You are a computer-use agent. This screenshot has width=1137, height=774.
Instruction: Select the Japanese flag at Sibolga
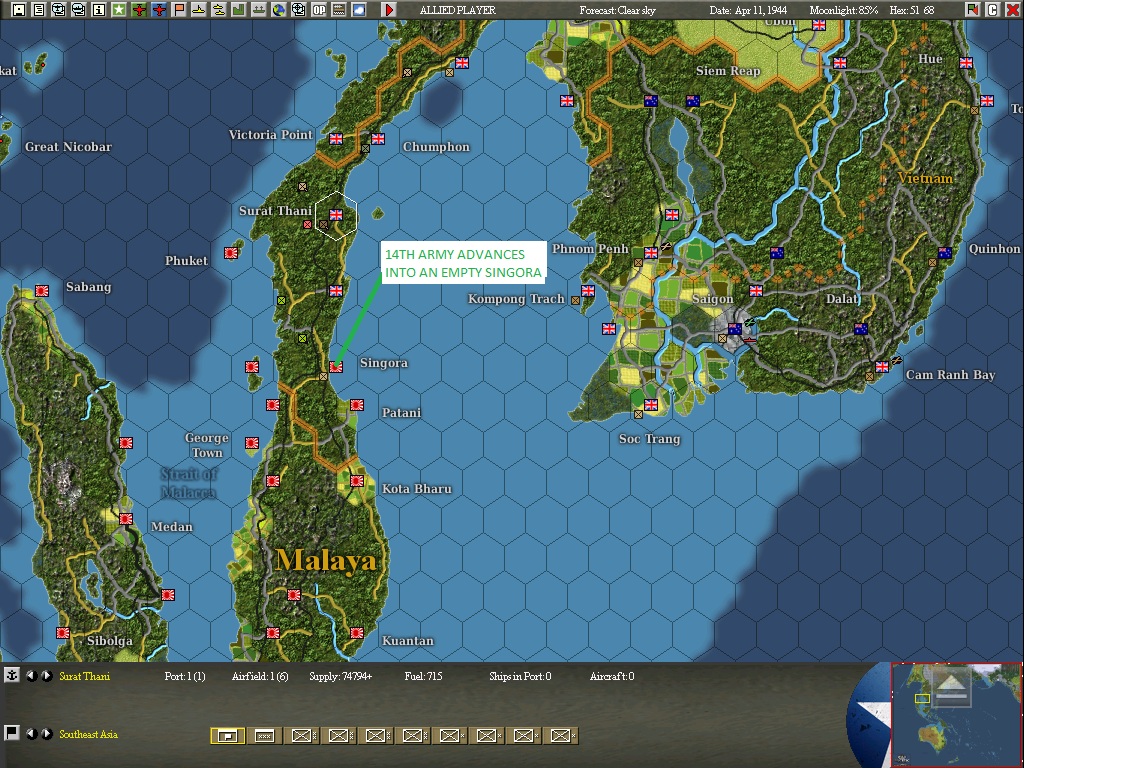[63, 633]
